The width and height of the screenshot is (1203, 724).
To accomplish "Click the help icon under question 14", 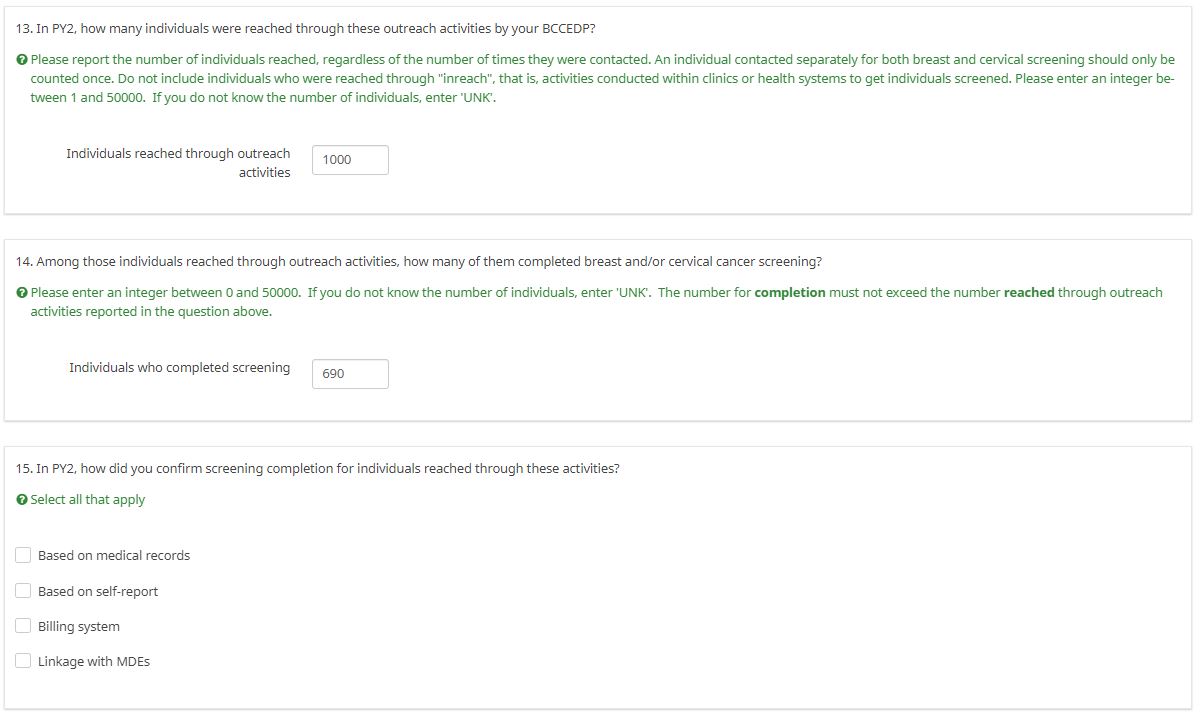I will [22, 293].
